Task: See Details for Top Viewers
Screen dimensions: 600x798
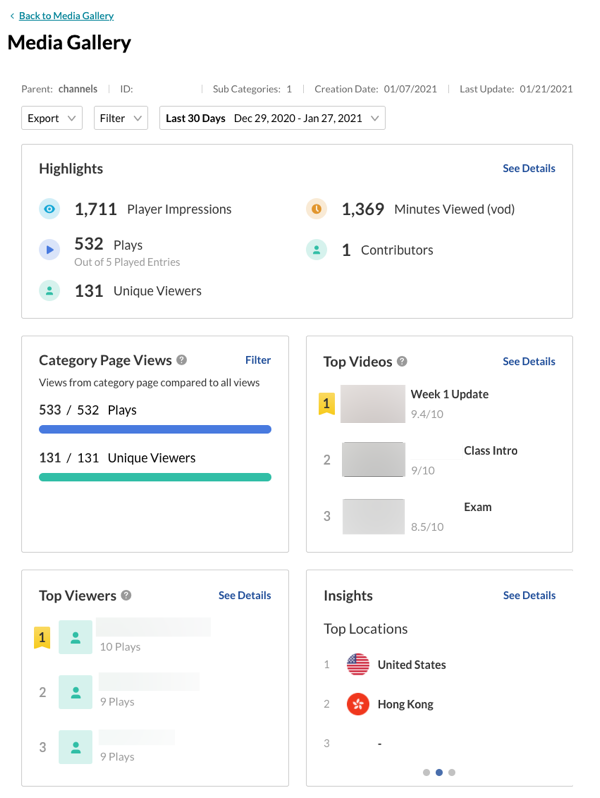Action: pyautogui.click(x=245, y=595)
